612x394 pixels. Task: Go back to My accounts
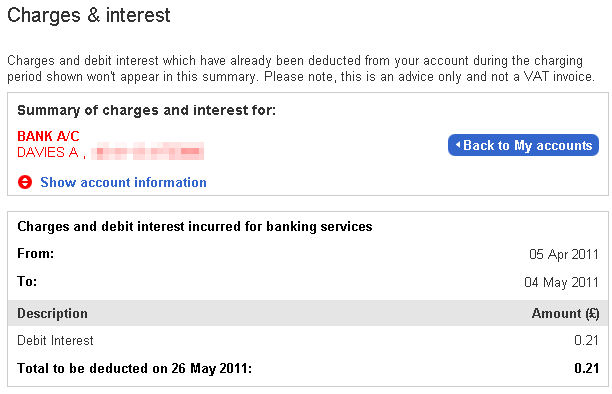coord(523,145)
